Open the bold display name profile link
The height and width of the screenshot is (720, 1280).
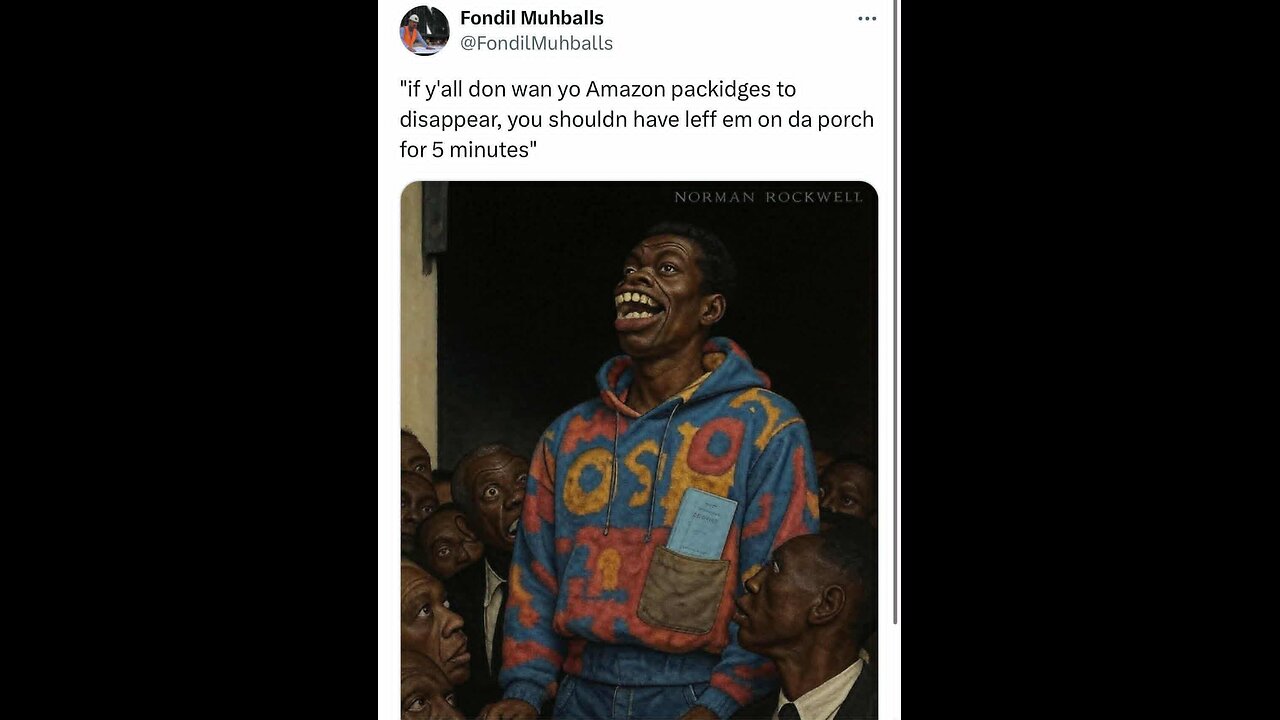532,18
